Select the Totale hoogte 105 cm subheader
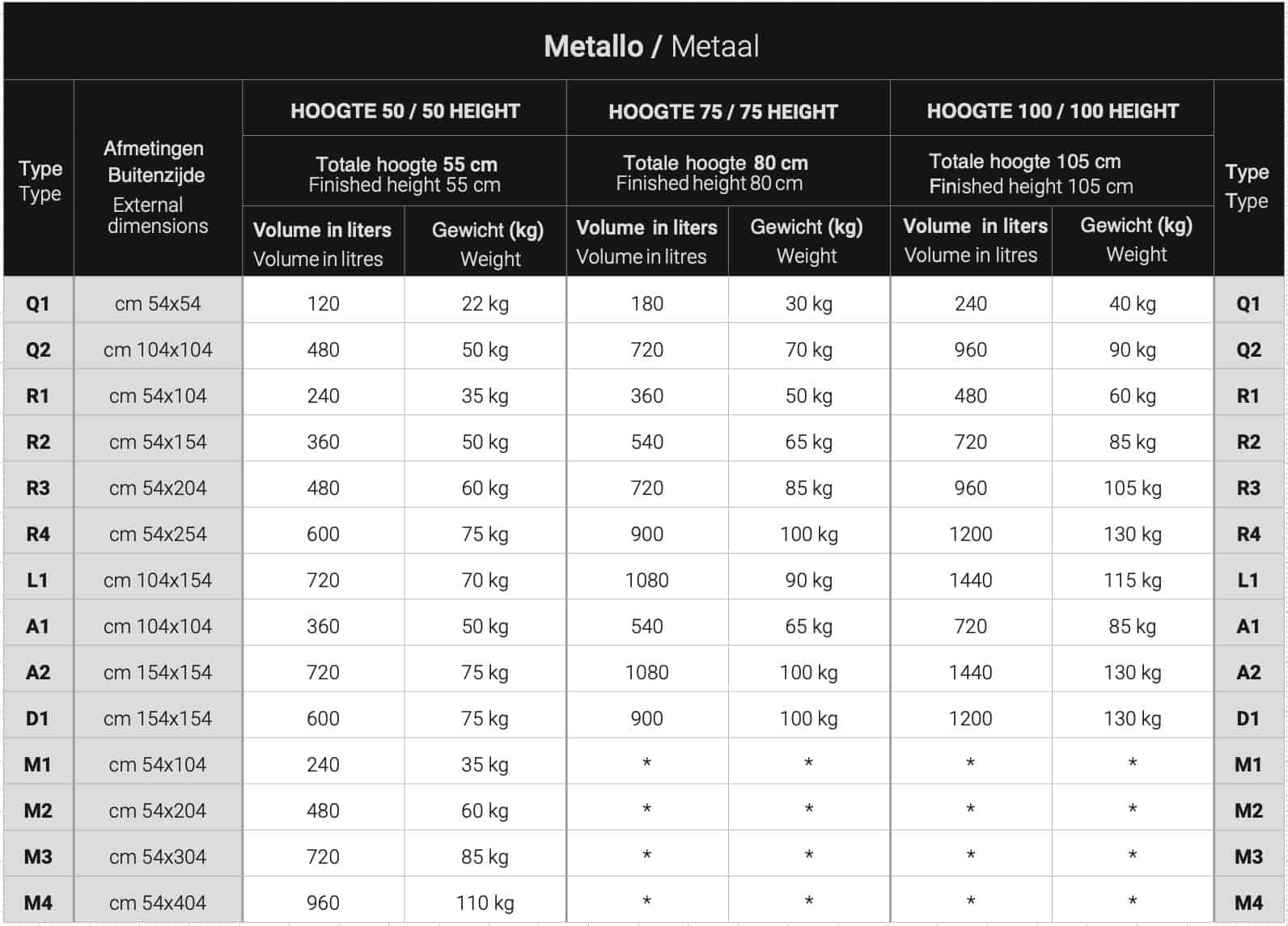The image size is (1288, 926). click(x=1024, y=161)
